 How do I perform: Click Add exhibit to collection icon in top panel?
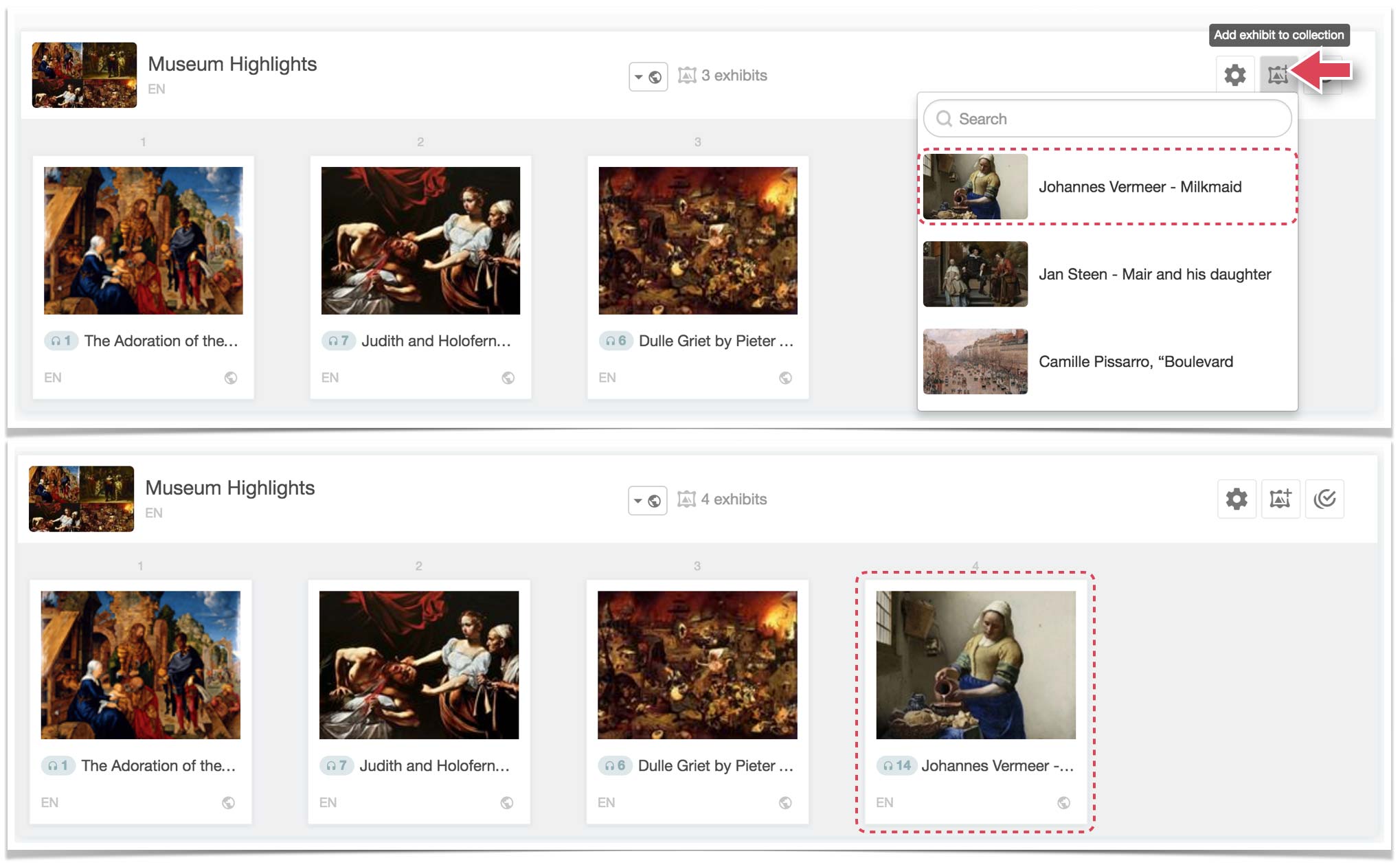(1278, 75)
